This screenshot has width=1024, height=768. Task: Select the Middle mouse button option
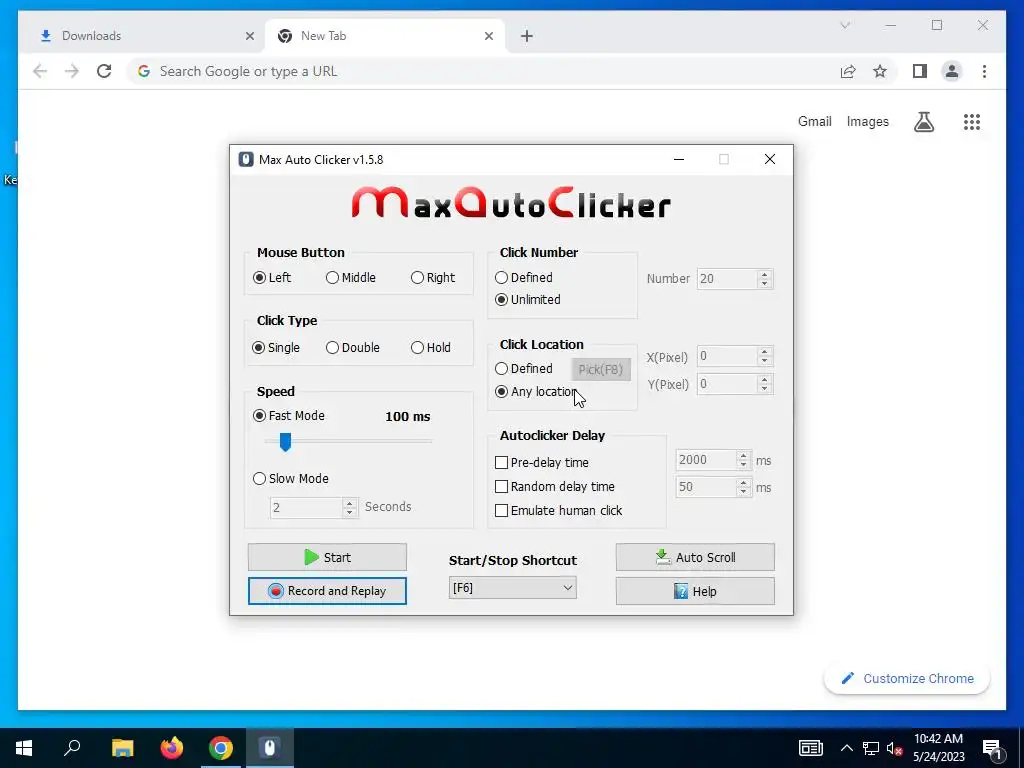(x=351, y=278)
